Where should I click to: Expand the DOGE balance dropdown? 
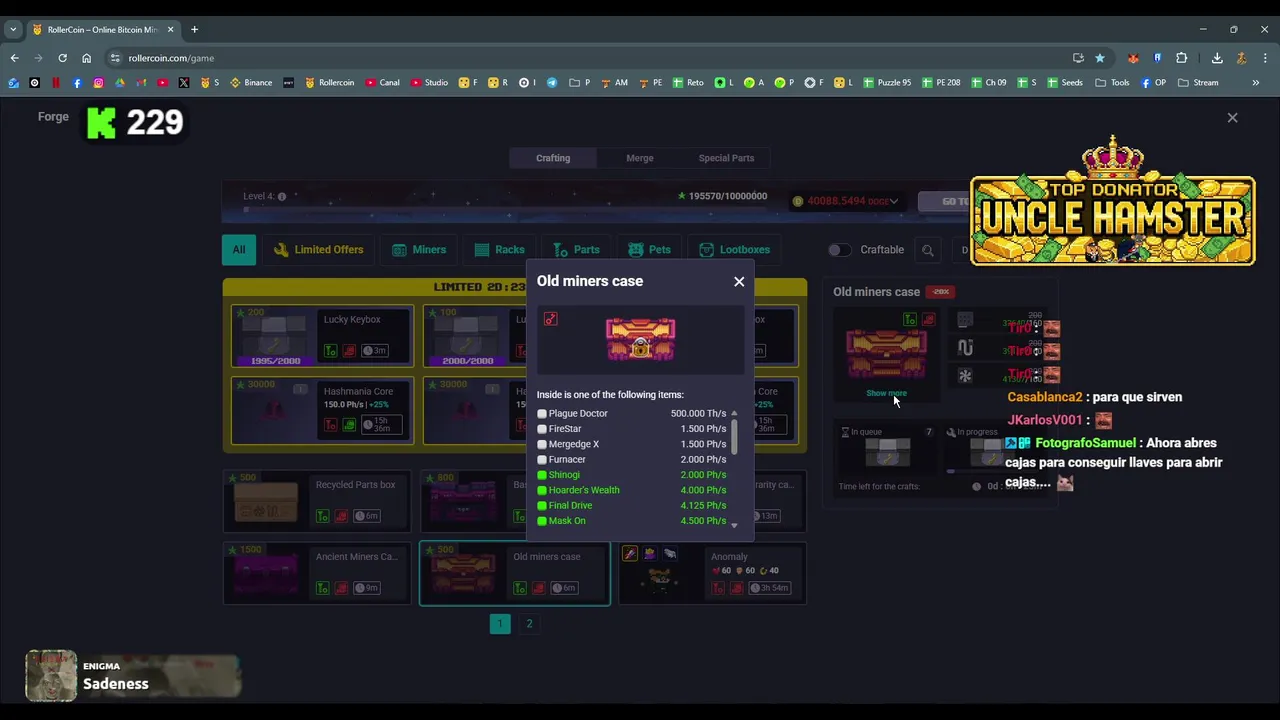click(x=894, y=201)
